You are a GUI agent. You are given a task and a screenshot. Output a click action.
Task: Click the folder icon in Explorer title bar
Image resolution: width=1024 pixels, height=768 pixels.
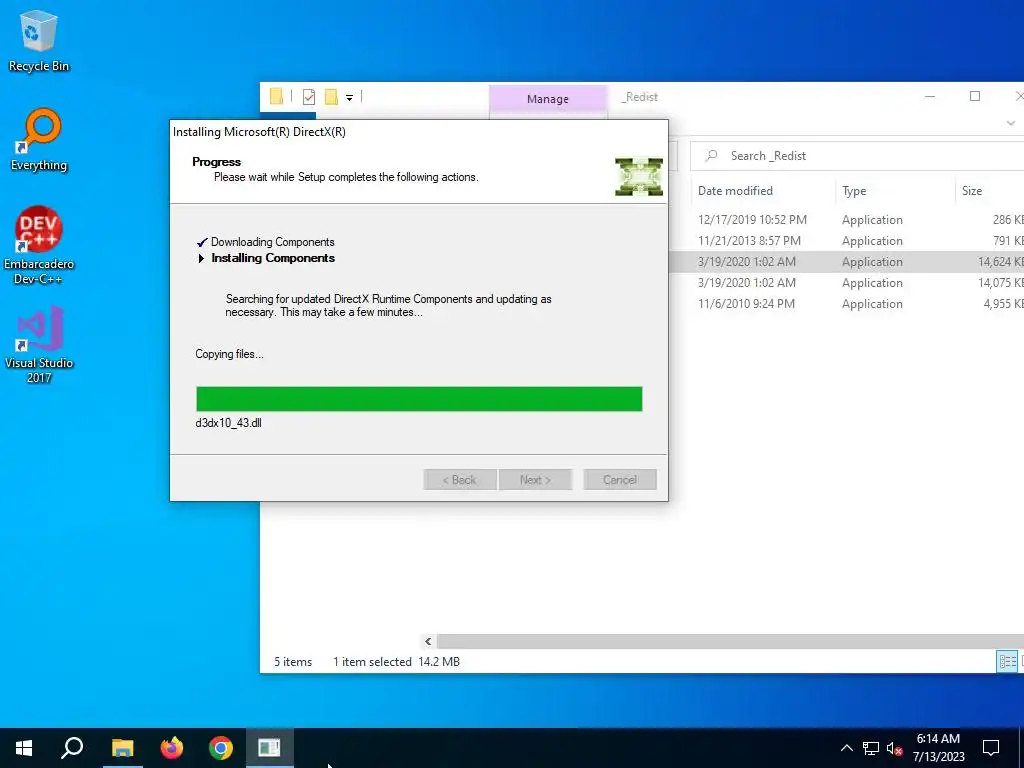(x=277, y=97)
